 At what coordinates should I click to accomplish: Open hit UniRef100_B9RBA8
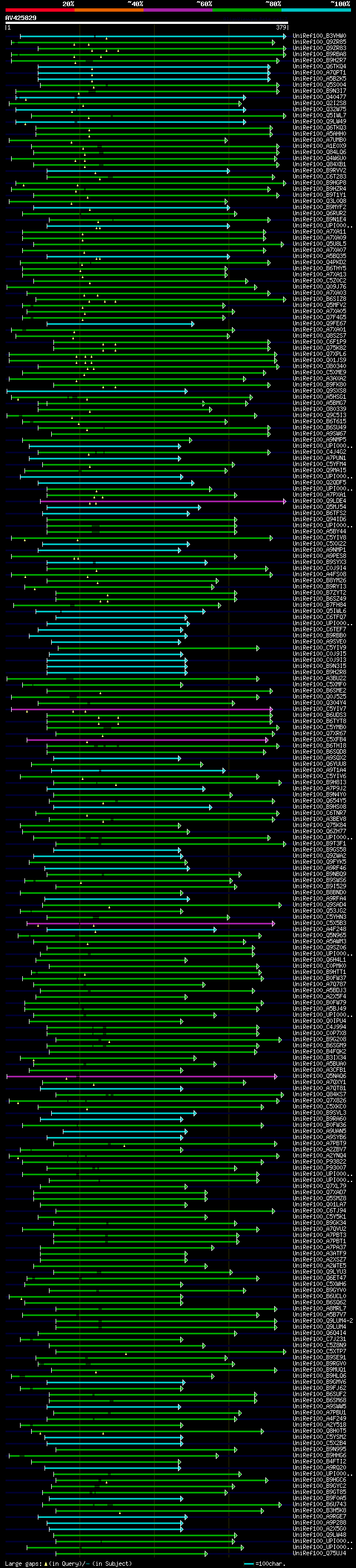click(x=319, y=54)
